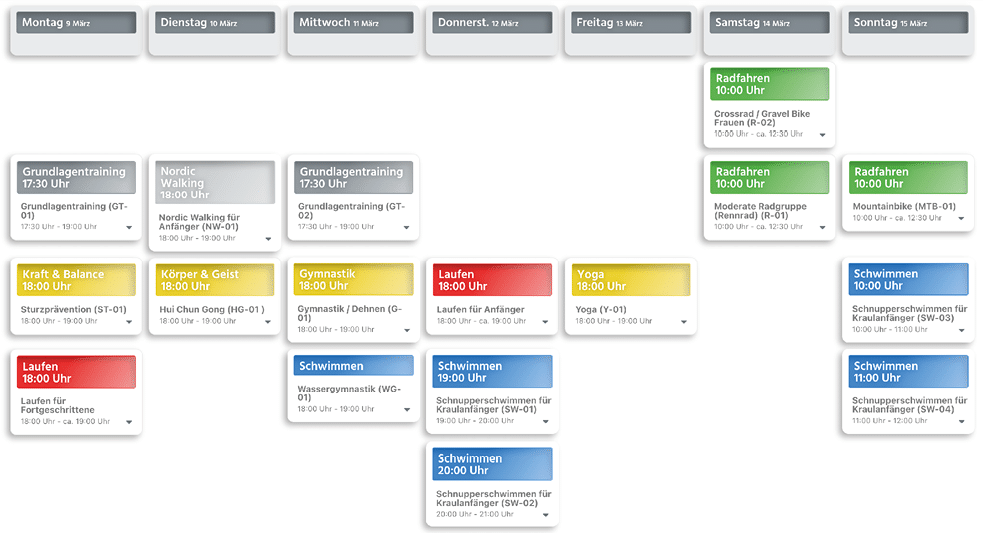Expand the Sturzprävention (ST-01) details arrow

pyautogui.click(x=129, y=323)
